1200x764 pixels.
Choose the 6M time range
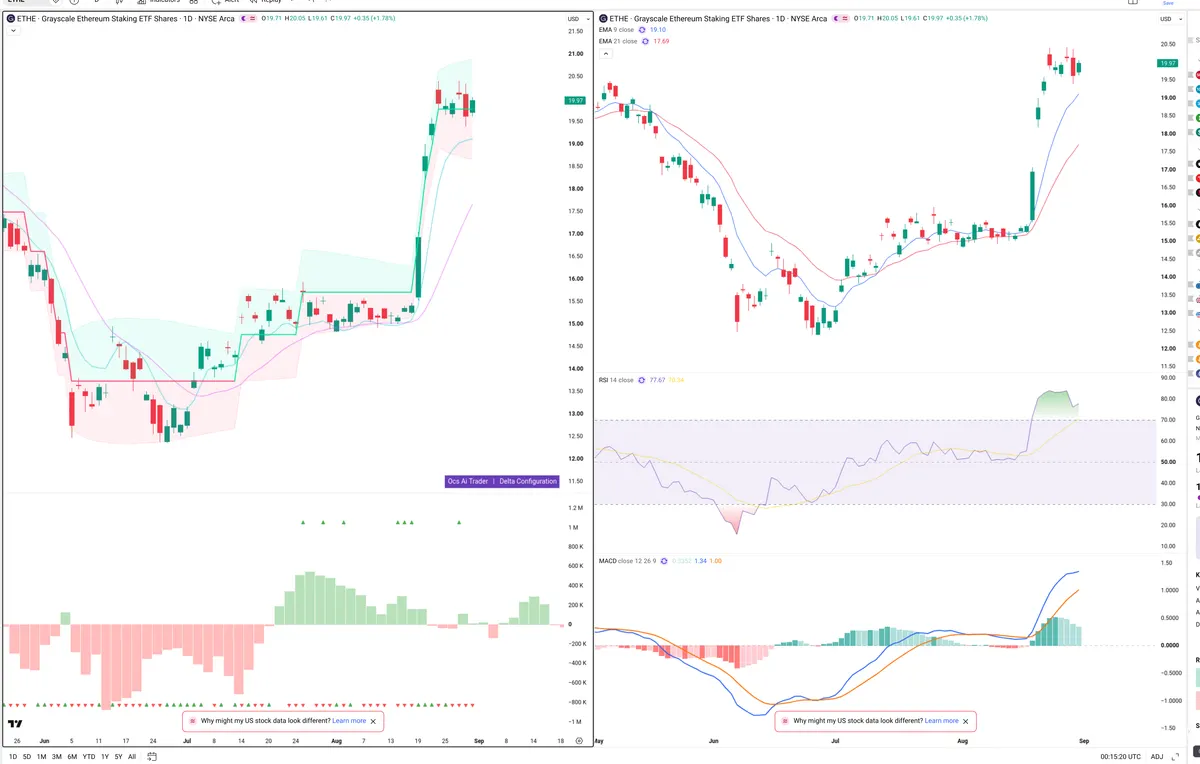[x=72, y=756]
